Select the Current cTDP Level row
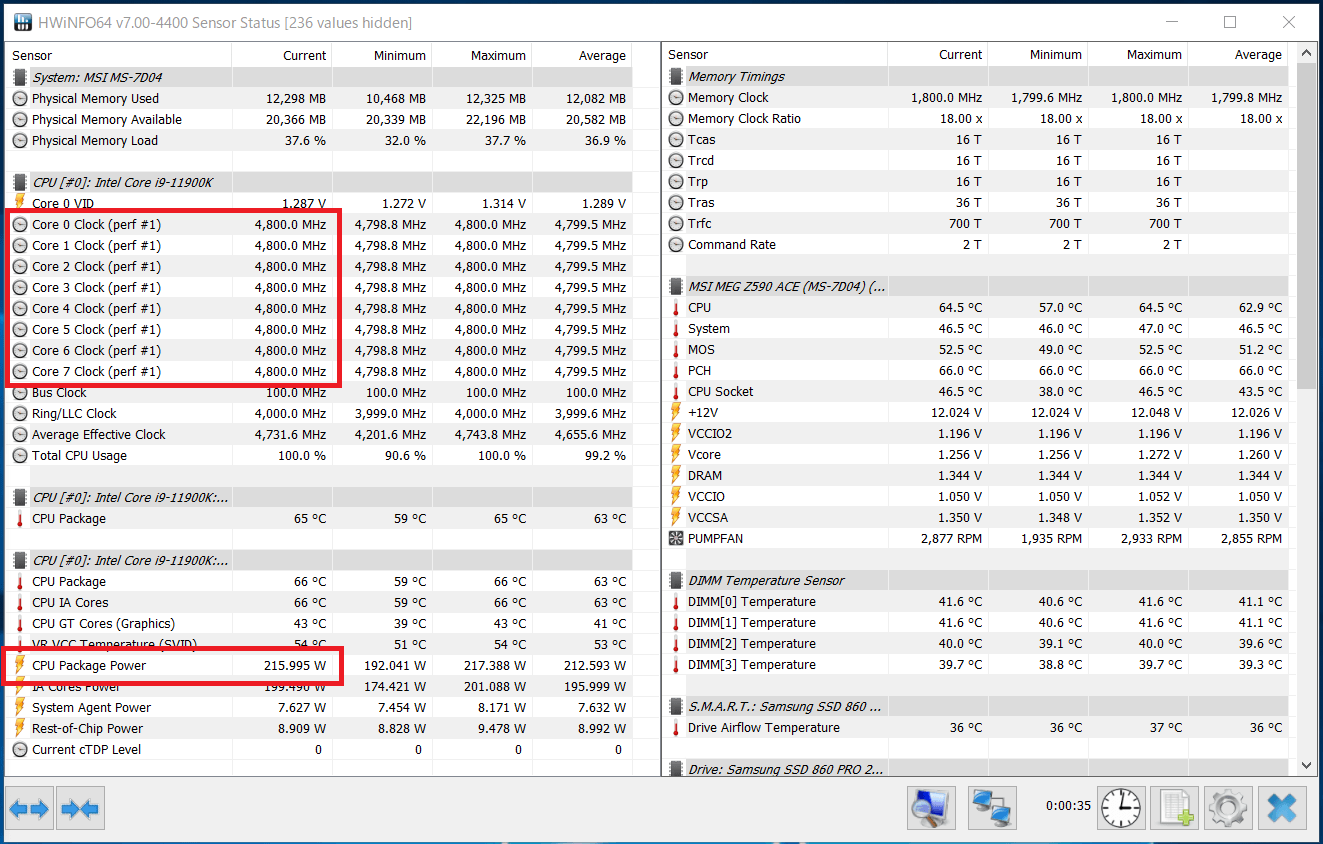The image size is (1323, 844). [319, 749]
